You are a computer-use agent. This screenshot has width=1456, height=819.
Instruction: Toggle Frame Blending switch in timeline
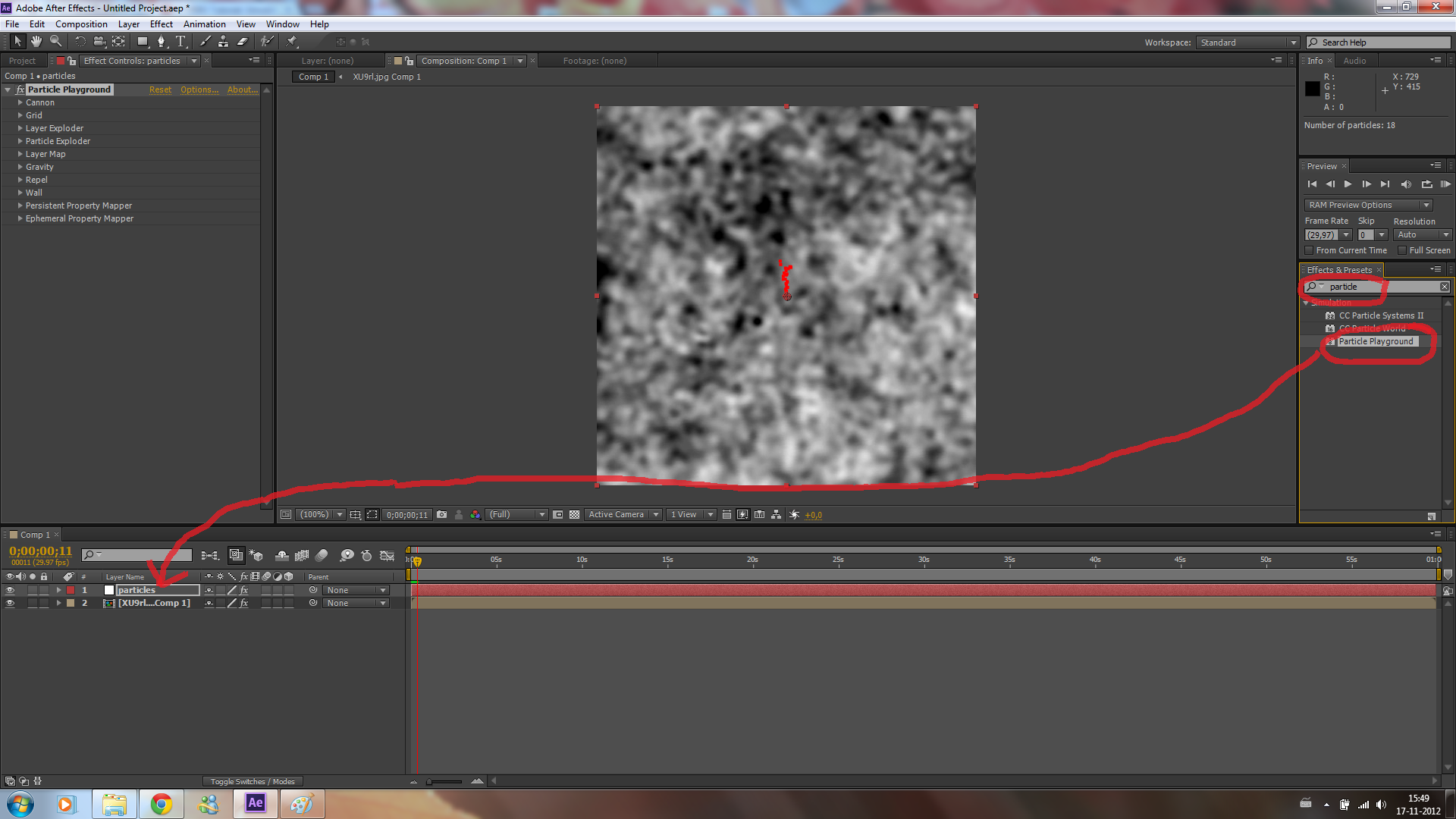coord(302,556)
